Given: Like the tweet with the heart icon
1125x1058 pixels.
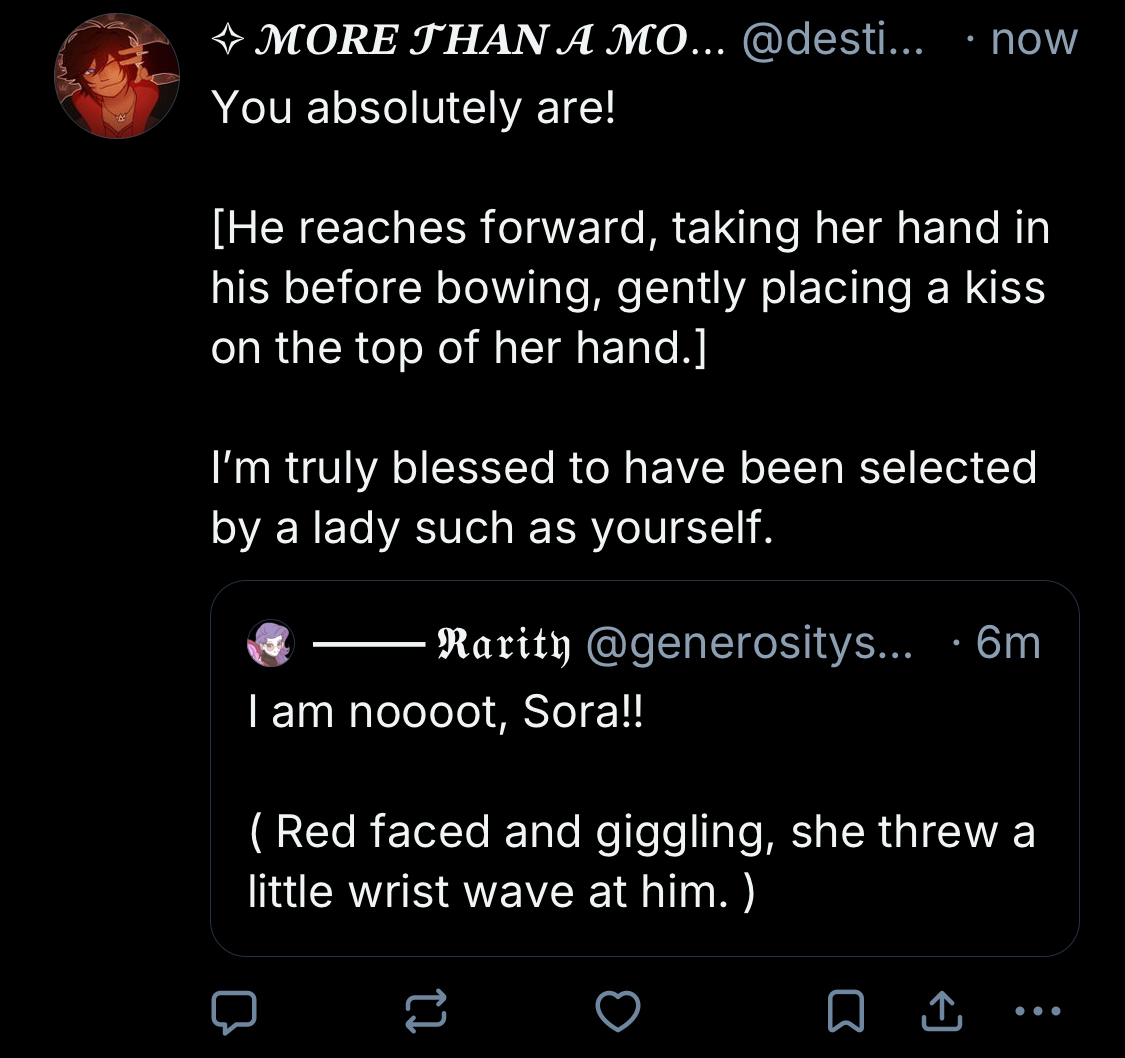Looking at the screenshot, I should point(617,1012).
